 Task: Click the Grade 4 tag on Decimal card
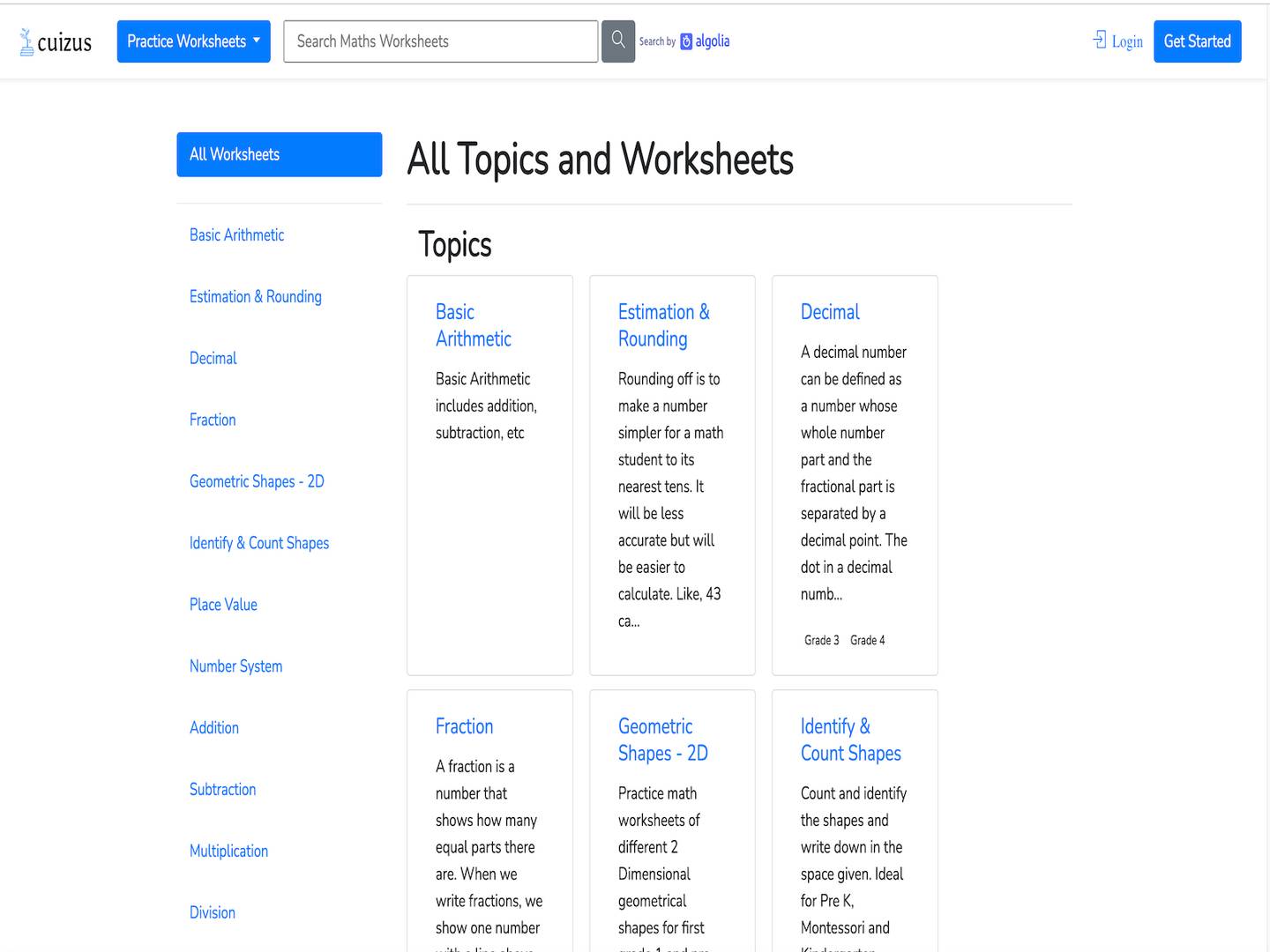pos(867,641)
